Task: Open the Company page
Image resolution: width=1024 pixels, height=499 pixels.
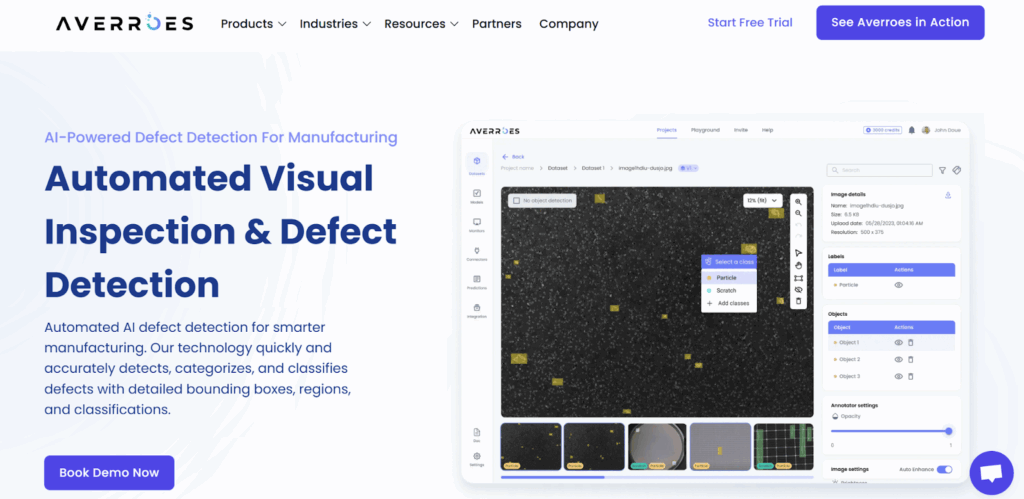Action: [569, 24]
